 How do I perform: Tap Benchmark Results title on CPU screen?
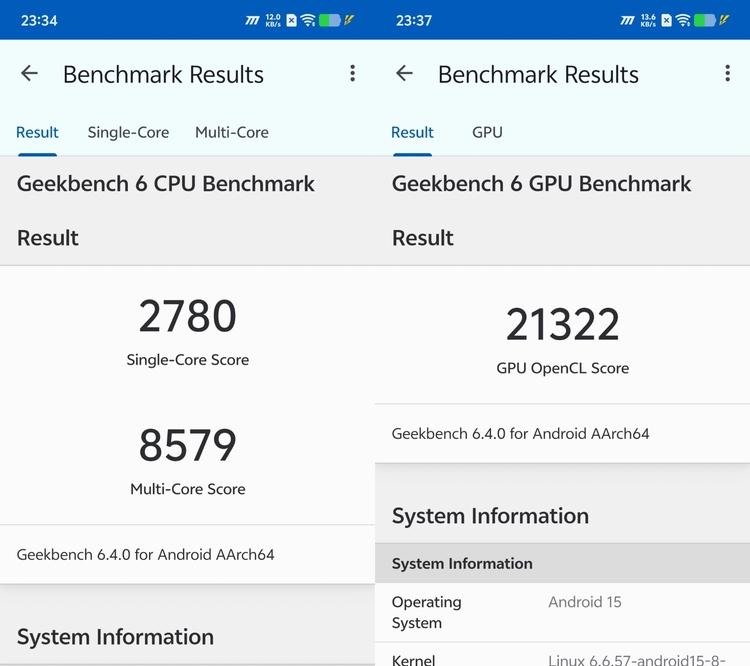point(163,75)
